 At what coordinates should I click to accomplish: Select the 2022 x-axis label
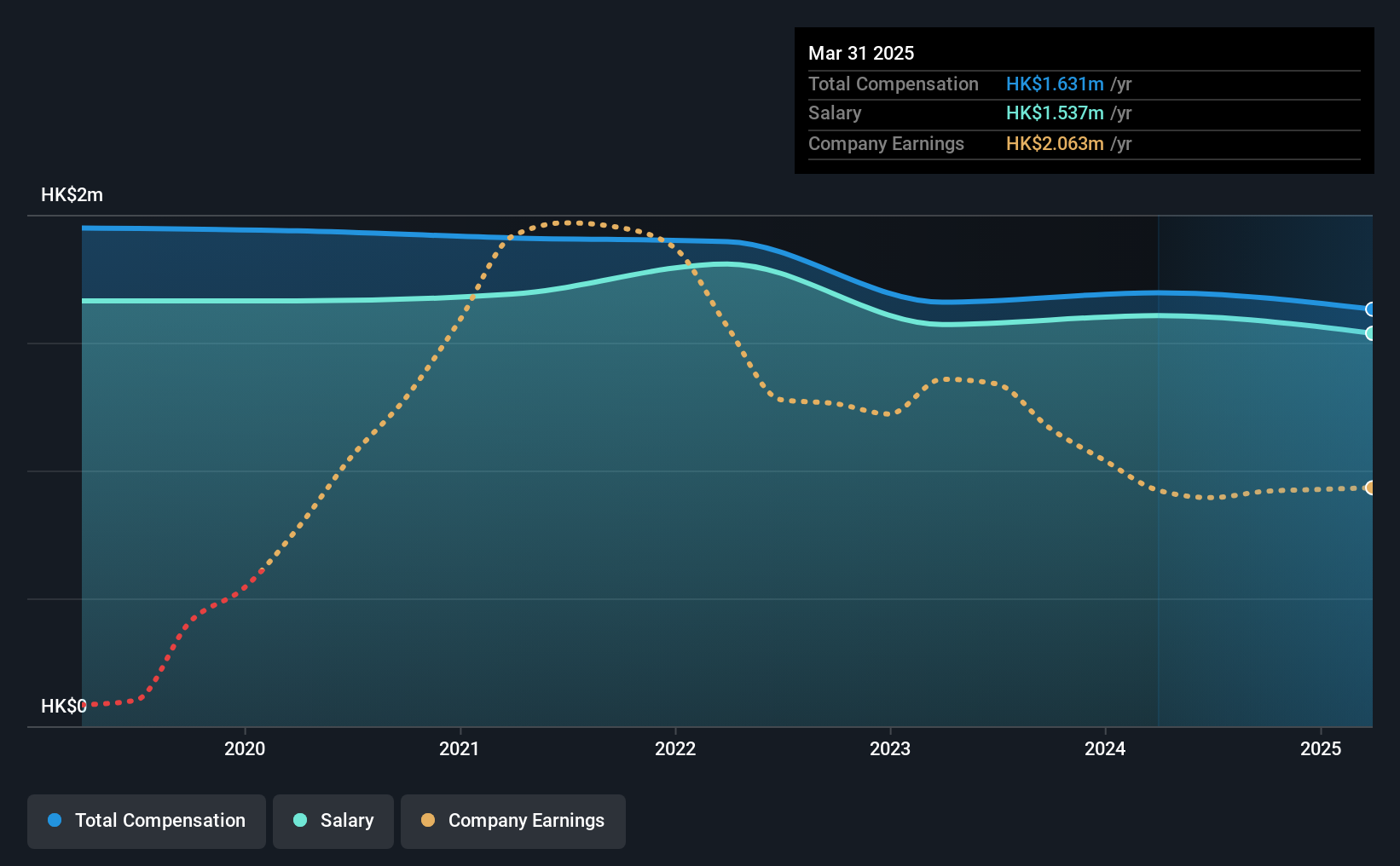coord(675,748)
